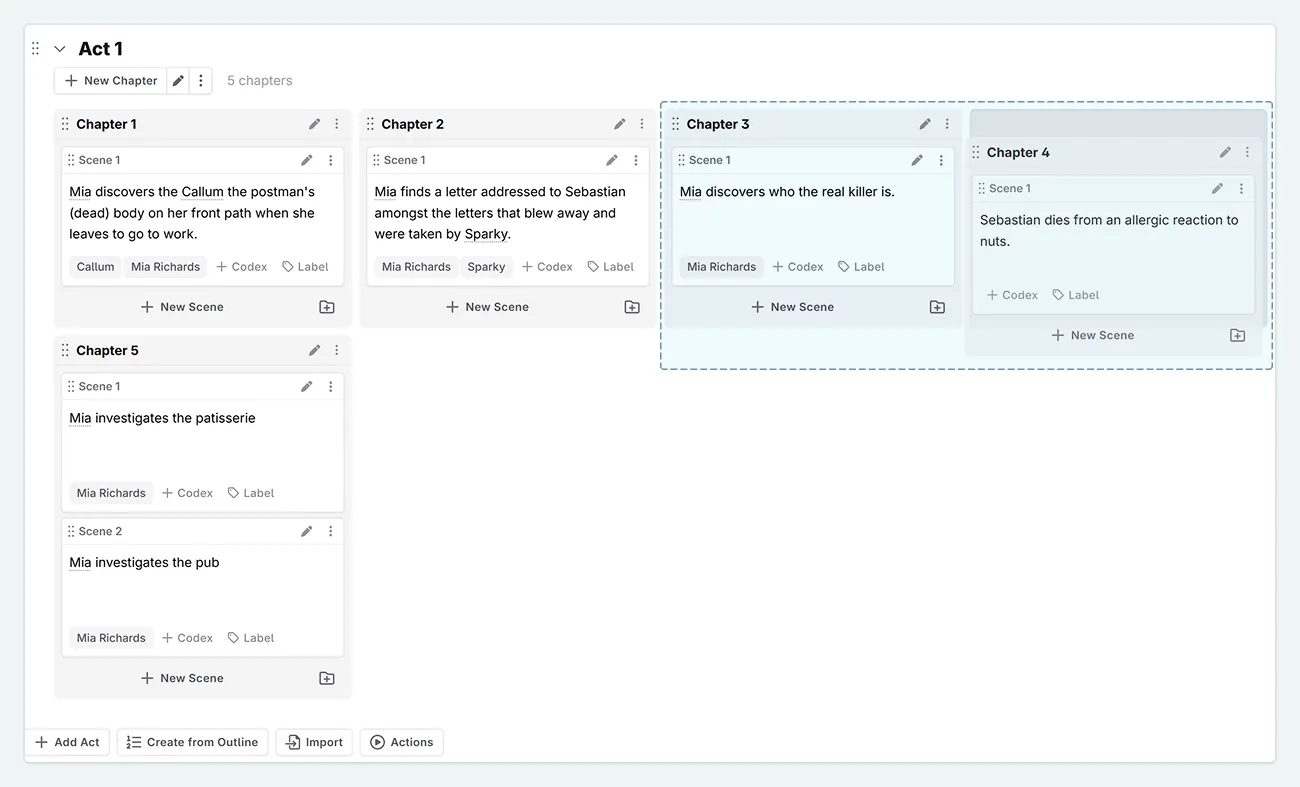Click the import scenes icon below Chapter 3
The height and width of the screenshot is (787, 1300).
(x=937, y=306)
